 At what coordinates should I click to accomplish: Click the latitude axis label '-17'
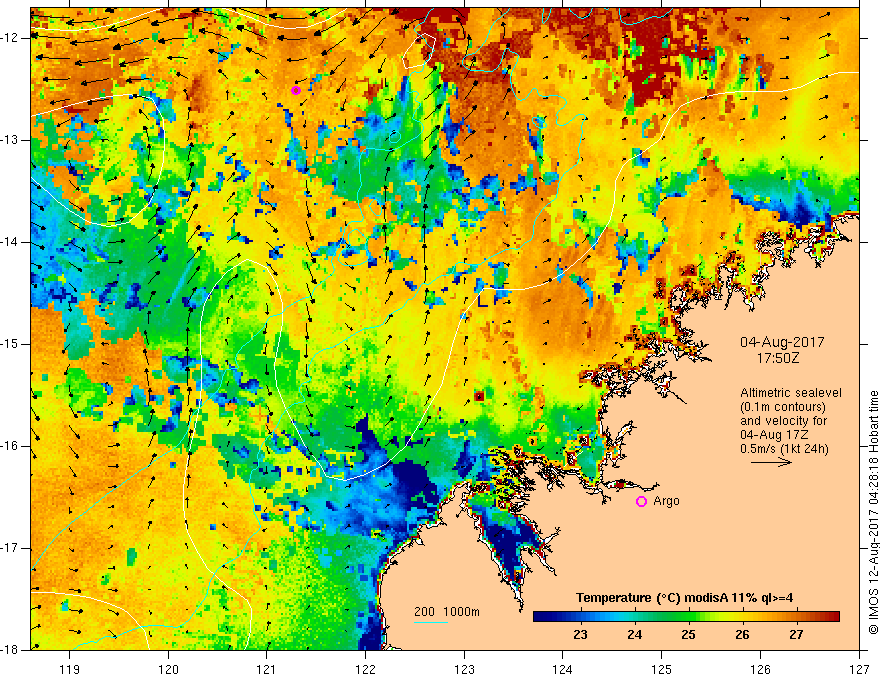click(x=9, y=548)
